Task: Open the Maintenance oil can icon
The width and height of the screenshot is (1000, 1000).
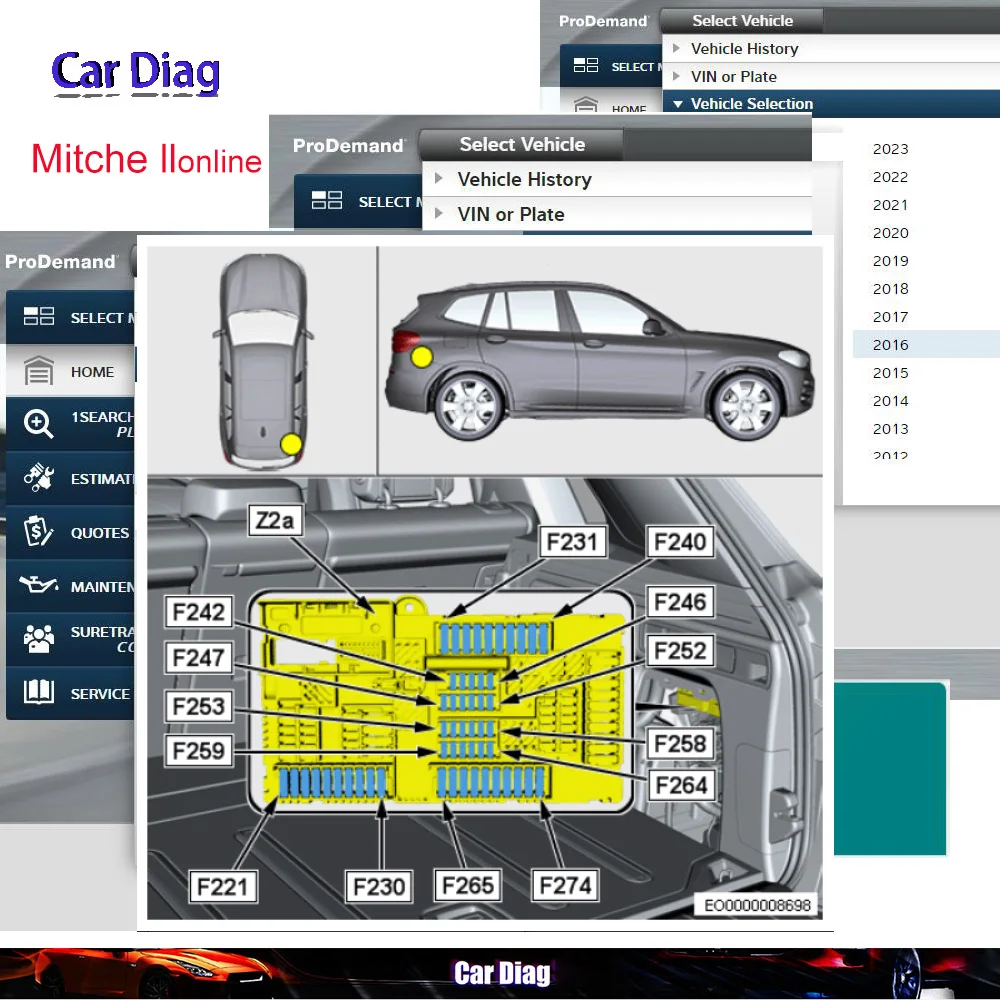Action: 38,584
